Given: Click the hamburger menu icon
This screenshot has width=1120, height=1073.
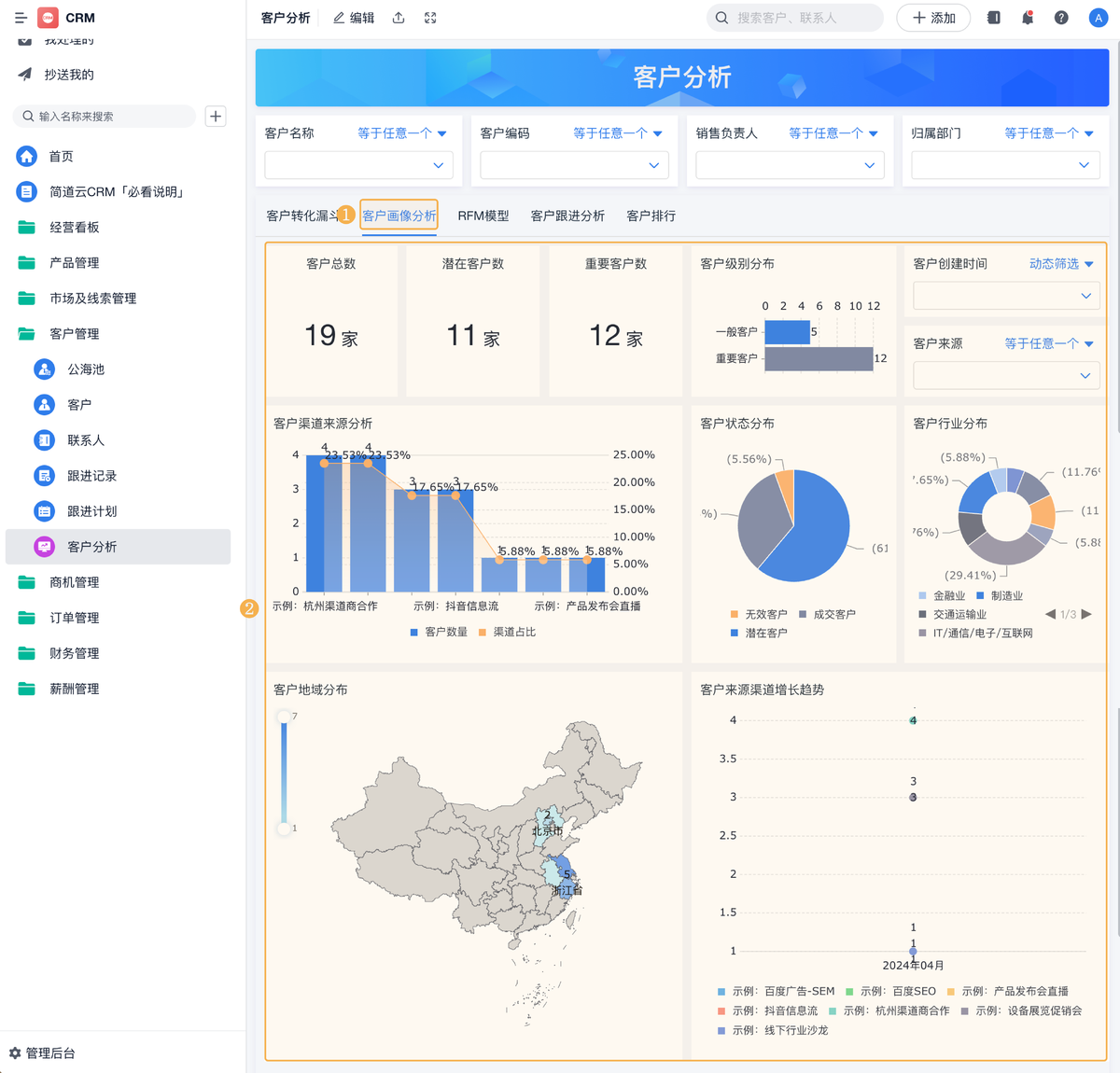Looking at the screenshot, I should 21,18.
